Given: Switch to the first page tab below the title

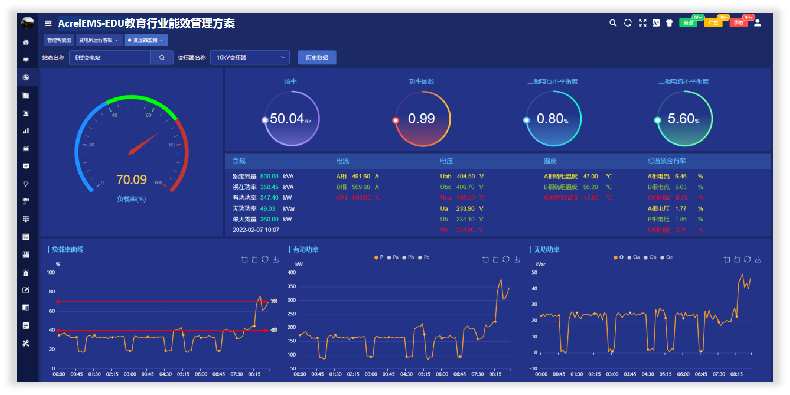Looking at the screenshot, I should (x=59, y=40).
